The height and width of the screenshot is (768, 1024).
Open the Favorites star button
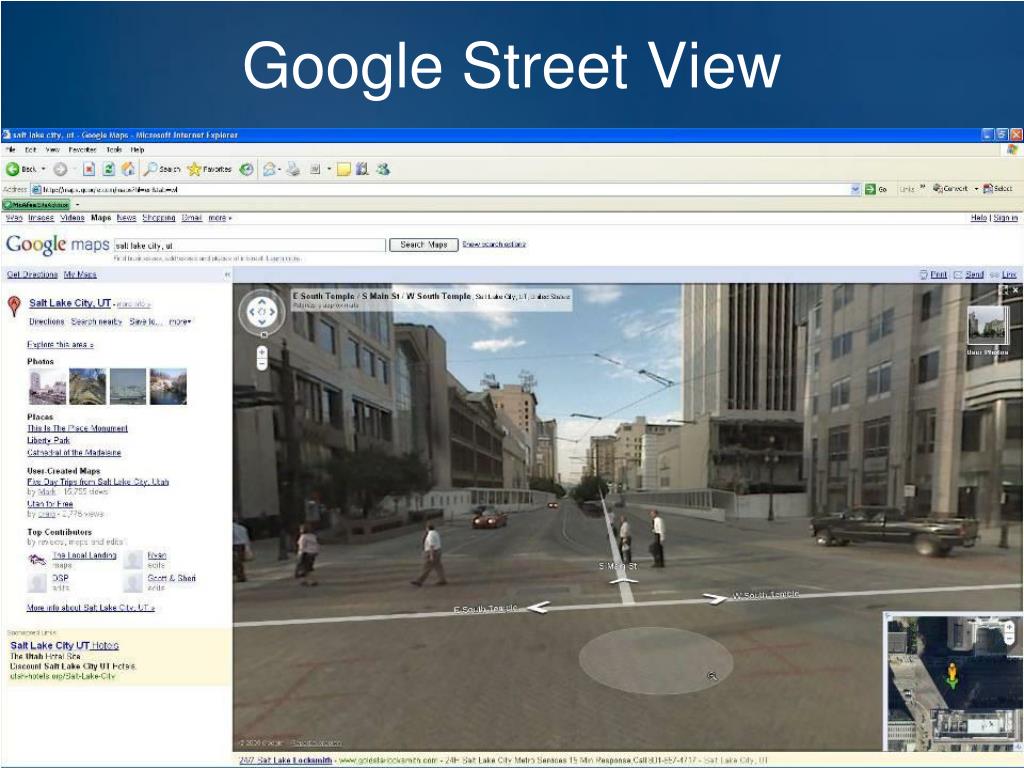pos(210,169)
